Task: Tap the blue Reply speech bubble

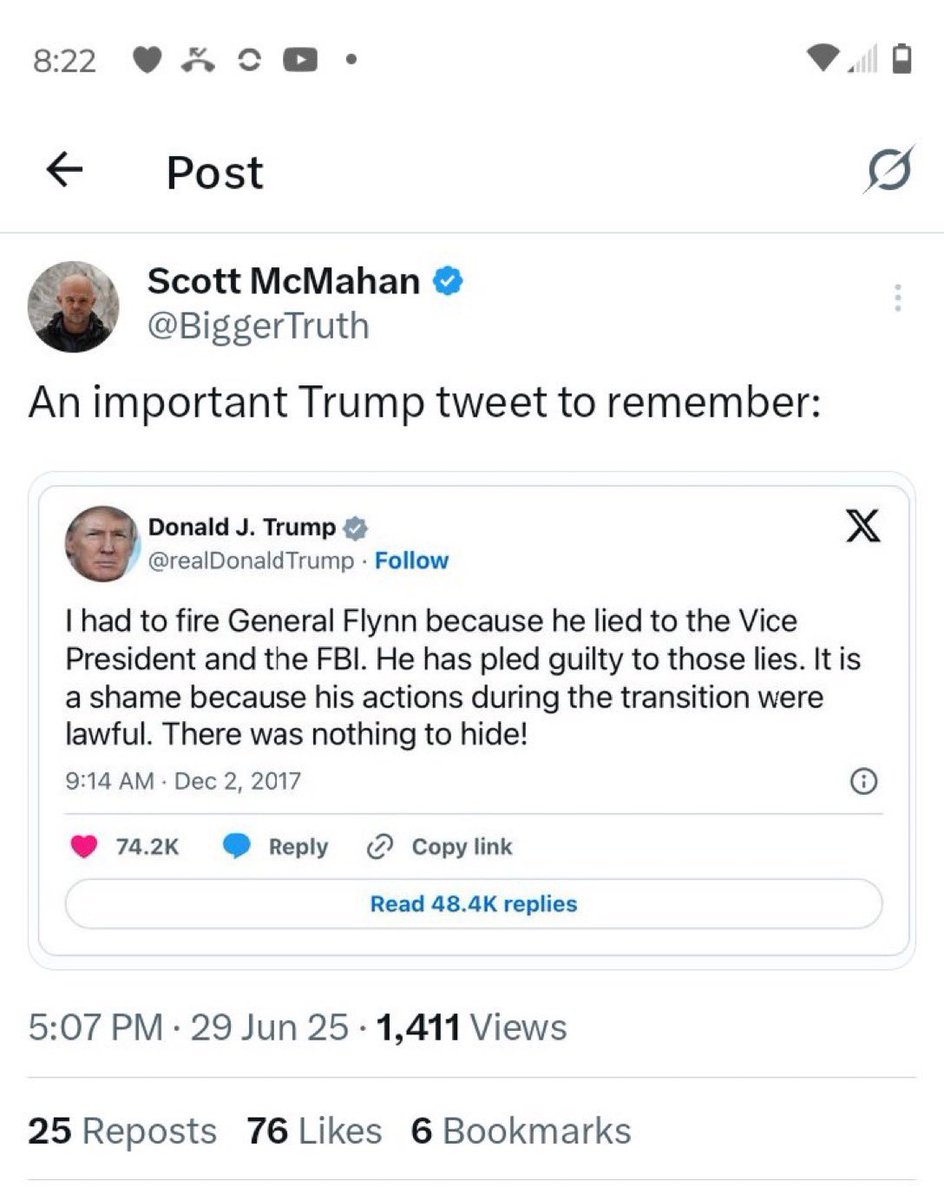Action: click(x=236, y=847)
